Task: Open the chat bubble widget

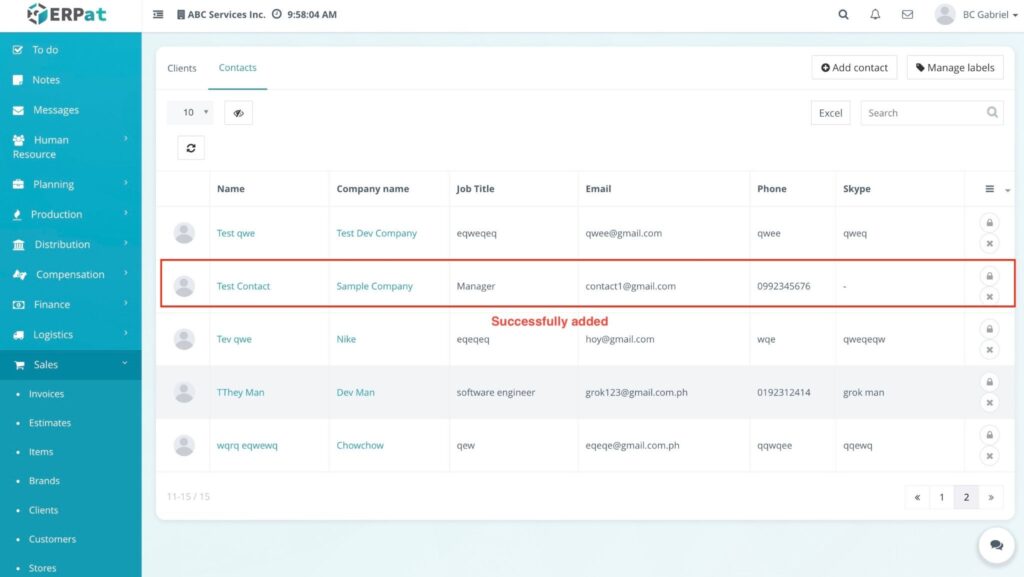Action: 996,545
